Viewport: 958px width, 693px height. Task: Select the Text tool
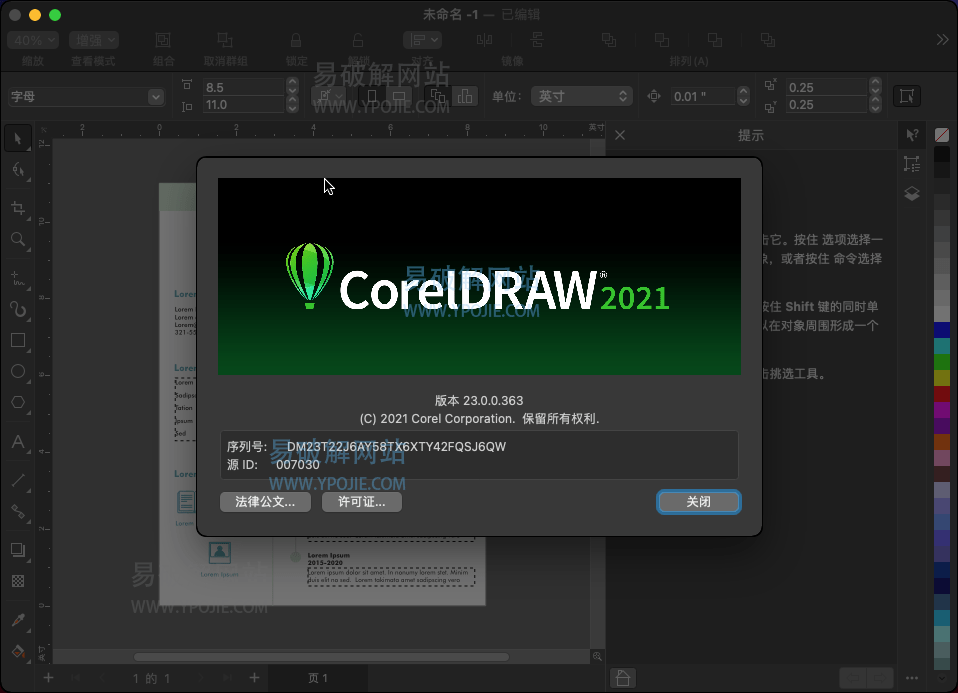18,442
